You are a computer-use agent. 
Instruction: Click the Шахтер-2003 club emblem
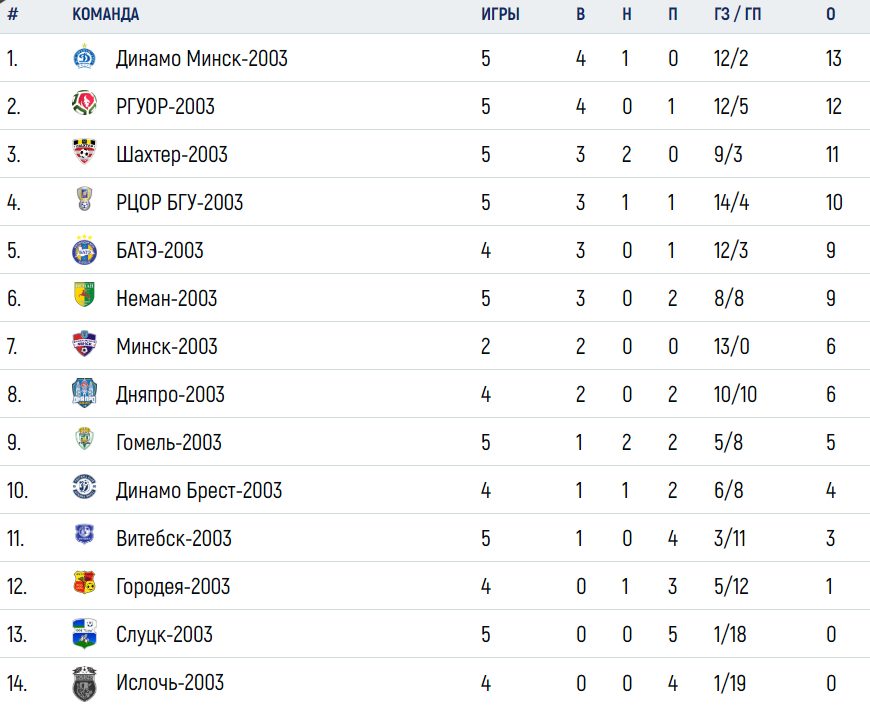point(84,151)
